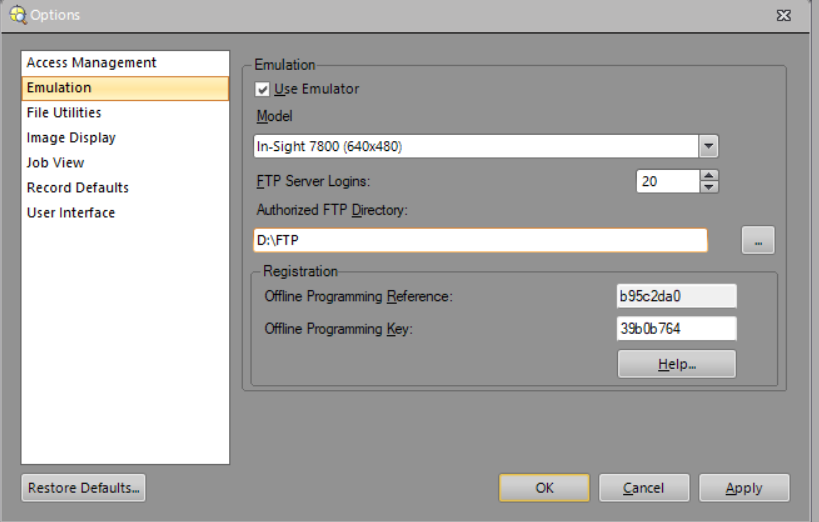
Task: Click the Offline Programming Reference field
Action: coord(676,296)
